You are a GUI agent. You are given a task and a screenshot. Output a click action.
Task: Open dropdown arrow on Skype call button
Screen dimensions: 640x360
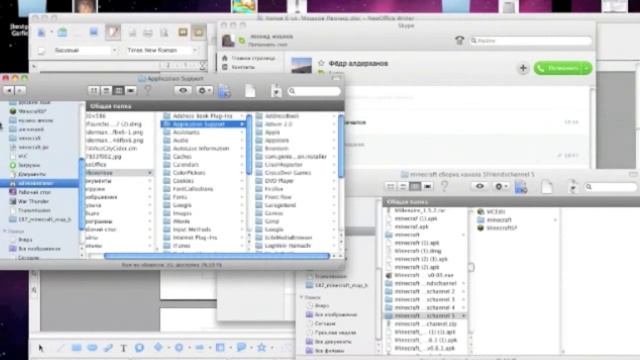587,68
